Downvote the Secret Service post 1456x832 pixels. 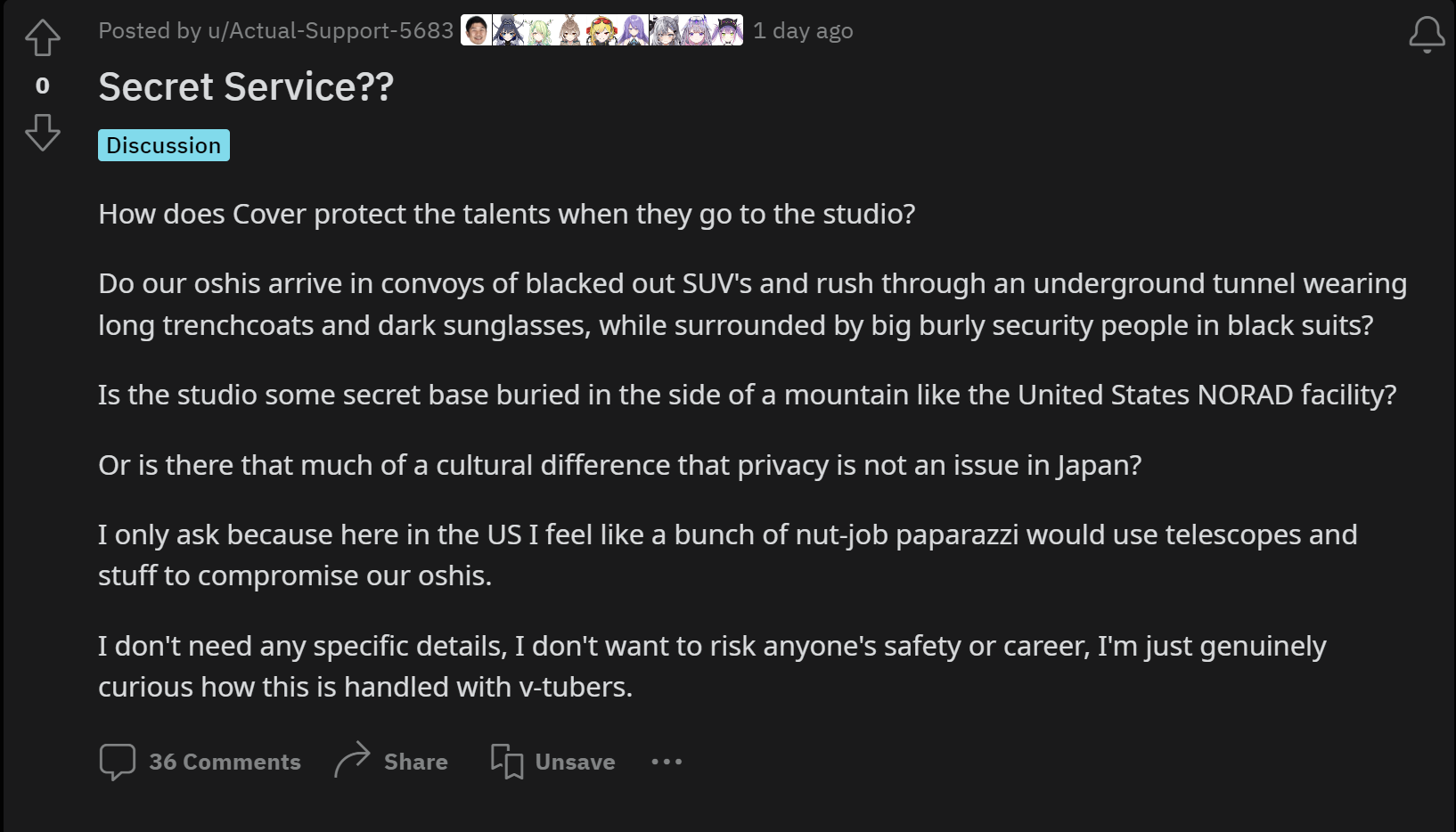pyautogui.click(x=43, y=132)
